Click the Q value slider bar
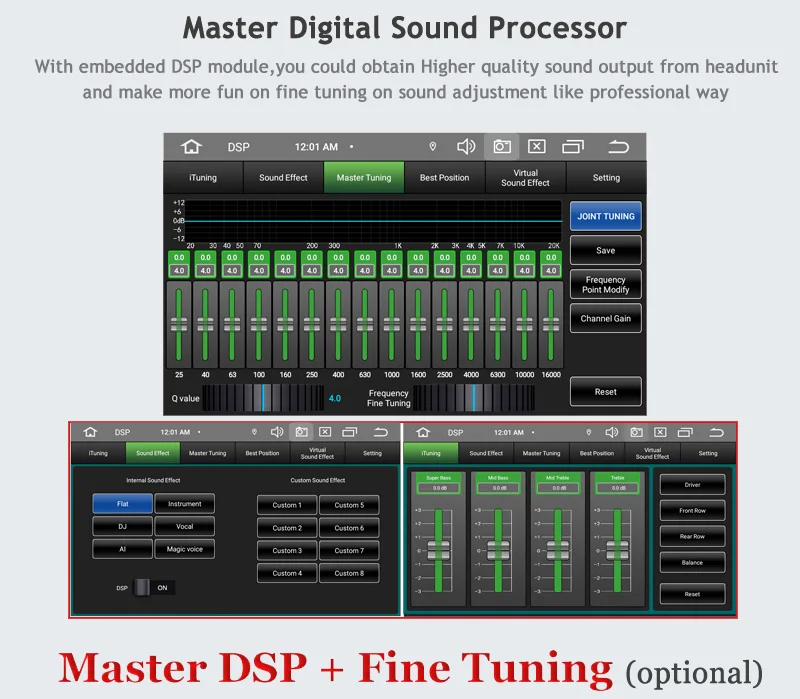 (263, 398)
